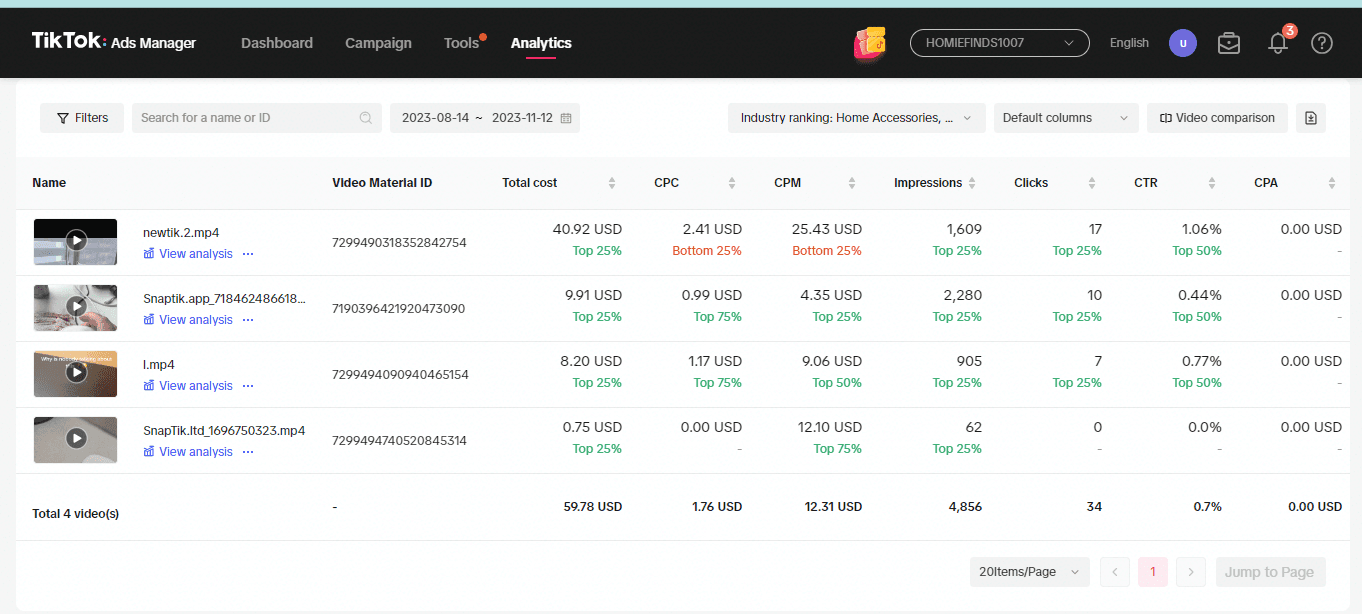Click the search magnifier icon
The height and width of the screenshot is (614, 1362).
(366, 118)
